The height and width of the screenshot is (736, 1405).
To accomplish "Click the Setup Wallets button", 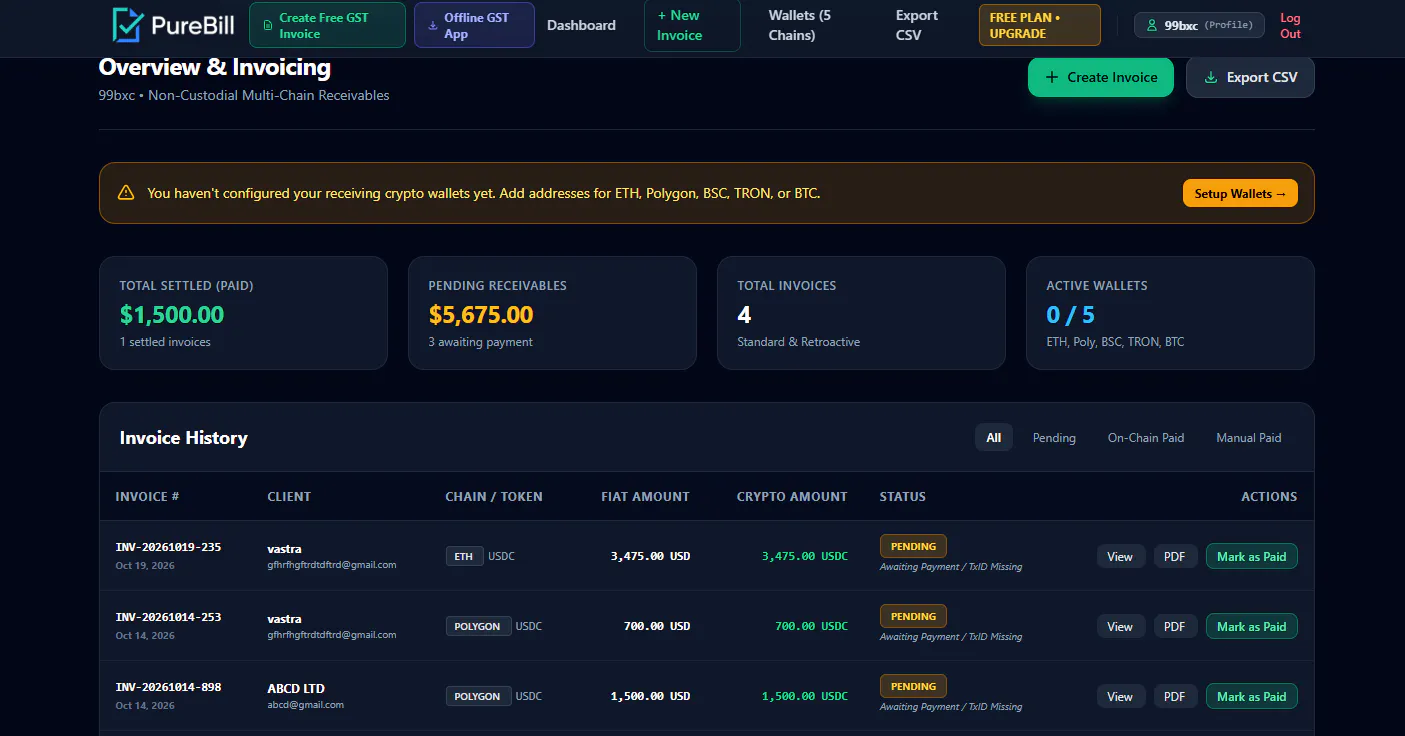I will pos(1240,193).
